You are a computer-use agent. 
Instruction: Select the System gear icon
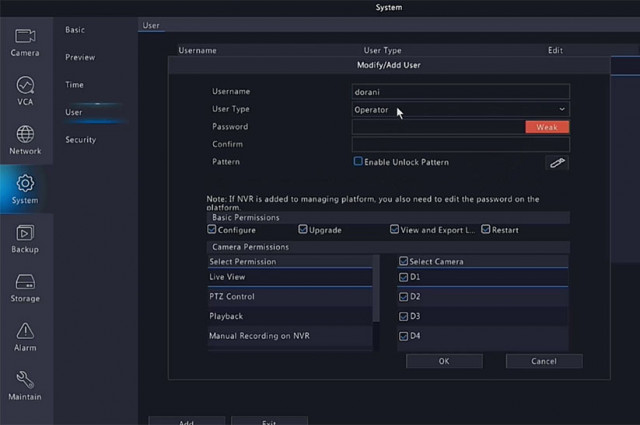[25, 183]
